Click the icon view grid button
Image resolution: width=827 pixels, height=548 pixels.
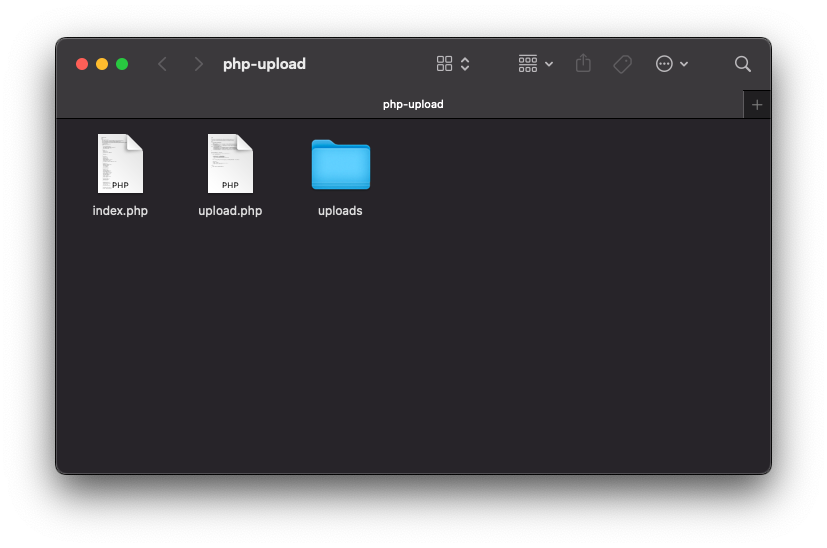[445, 64]
